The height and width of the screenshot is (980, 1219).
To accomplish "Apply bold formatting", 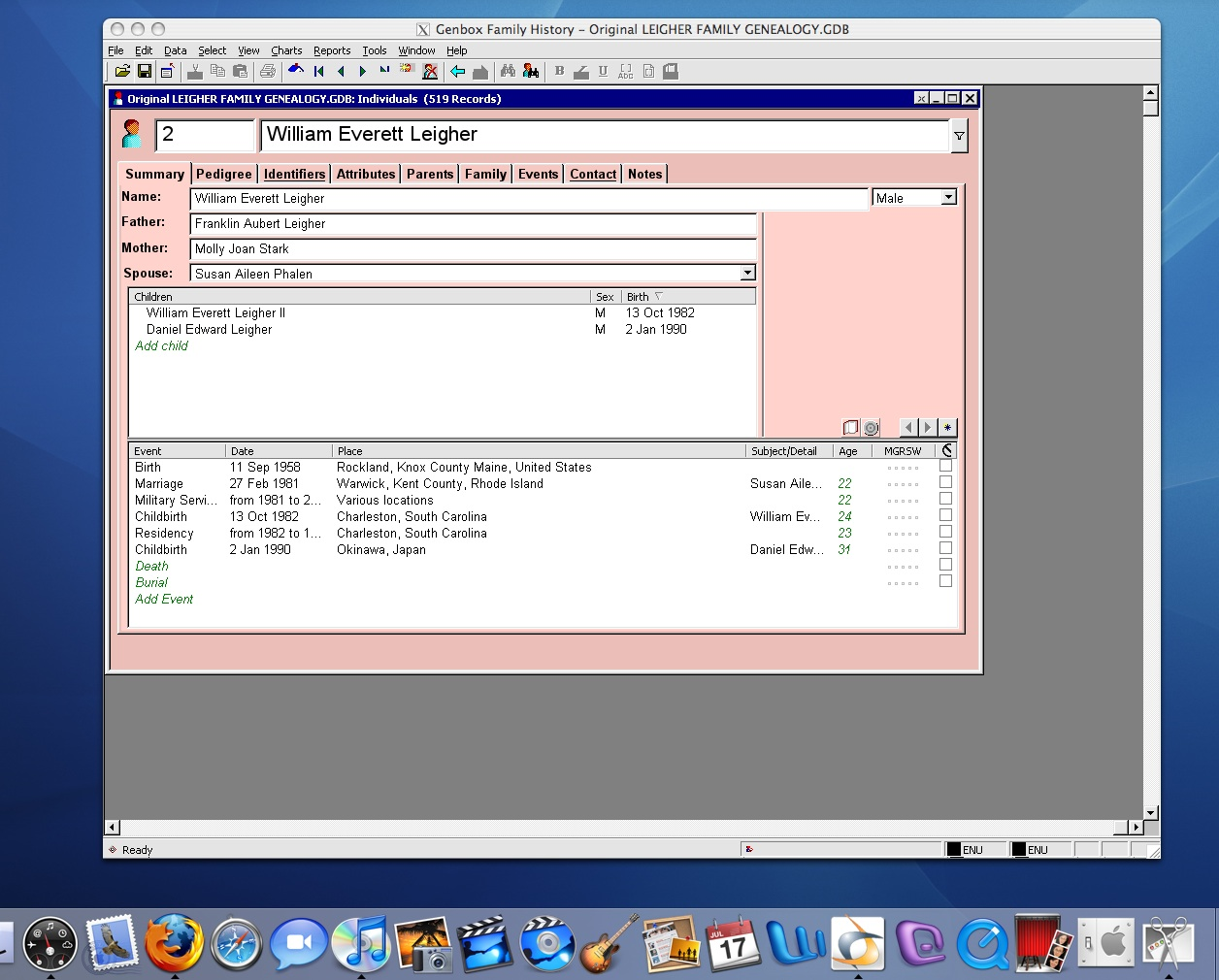I will point(559,71).
